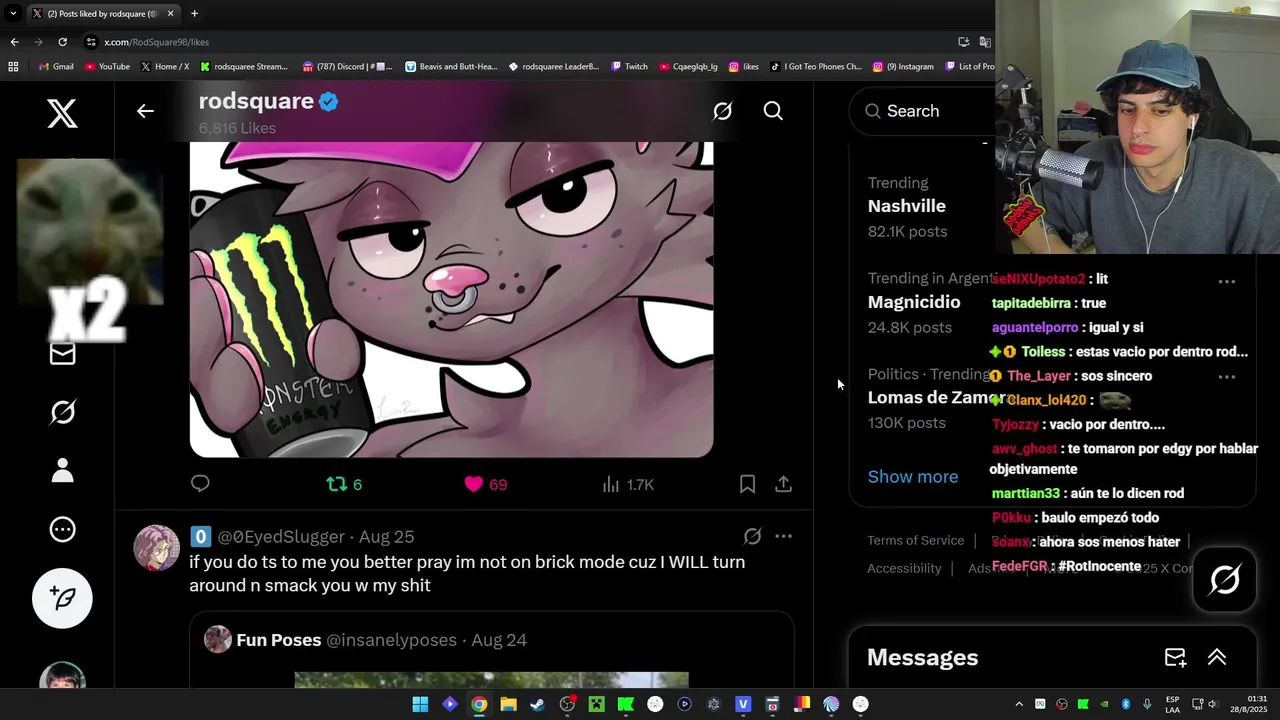Screen dimensions: 1280x720
Task: Go back in browser history
Action: pos(14,42)
